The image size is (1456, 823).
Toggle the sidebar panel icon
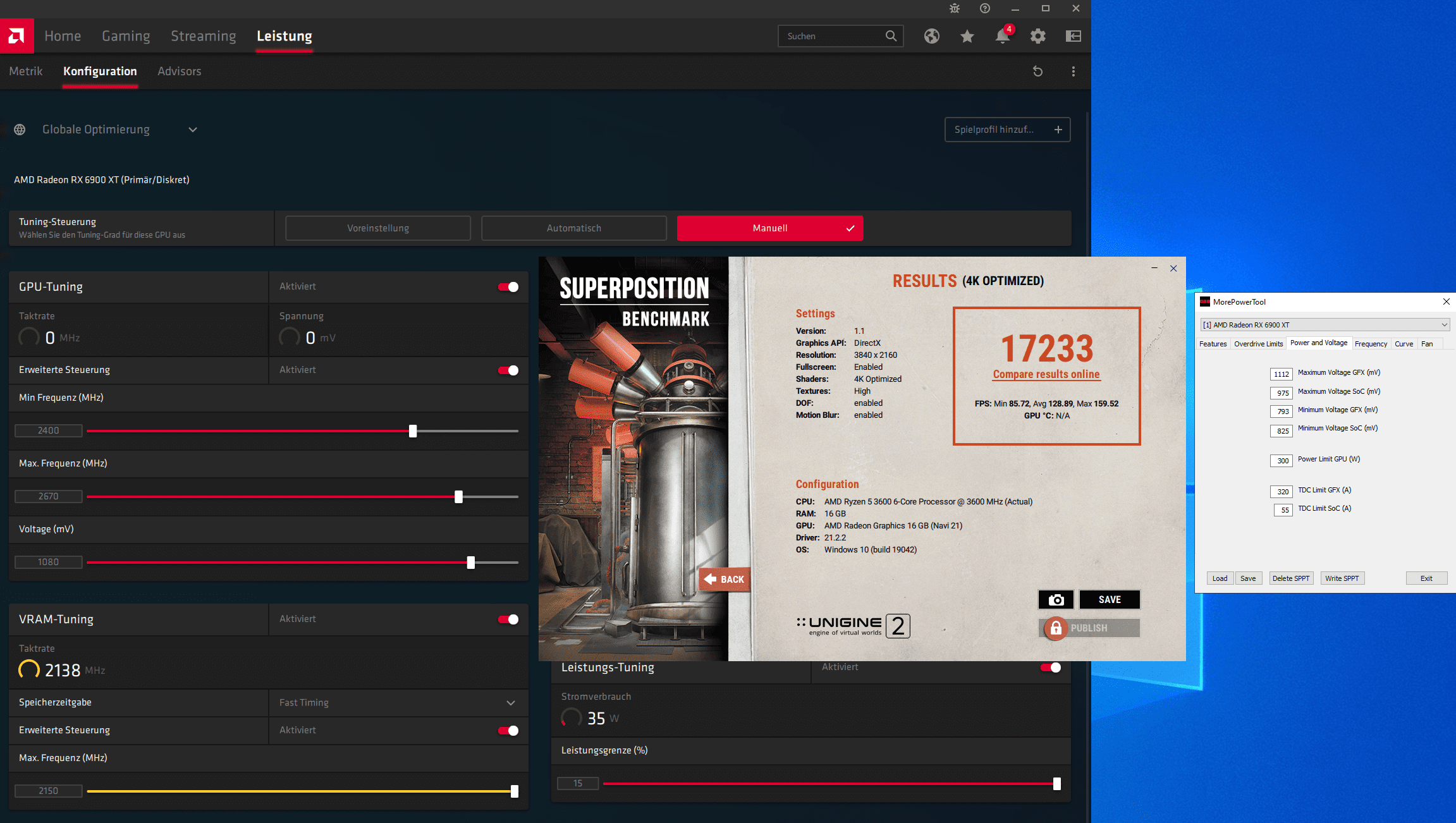tap(1073, 36)
